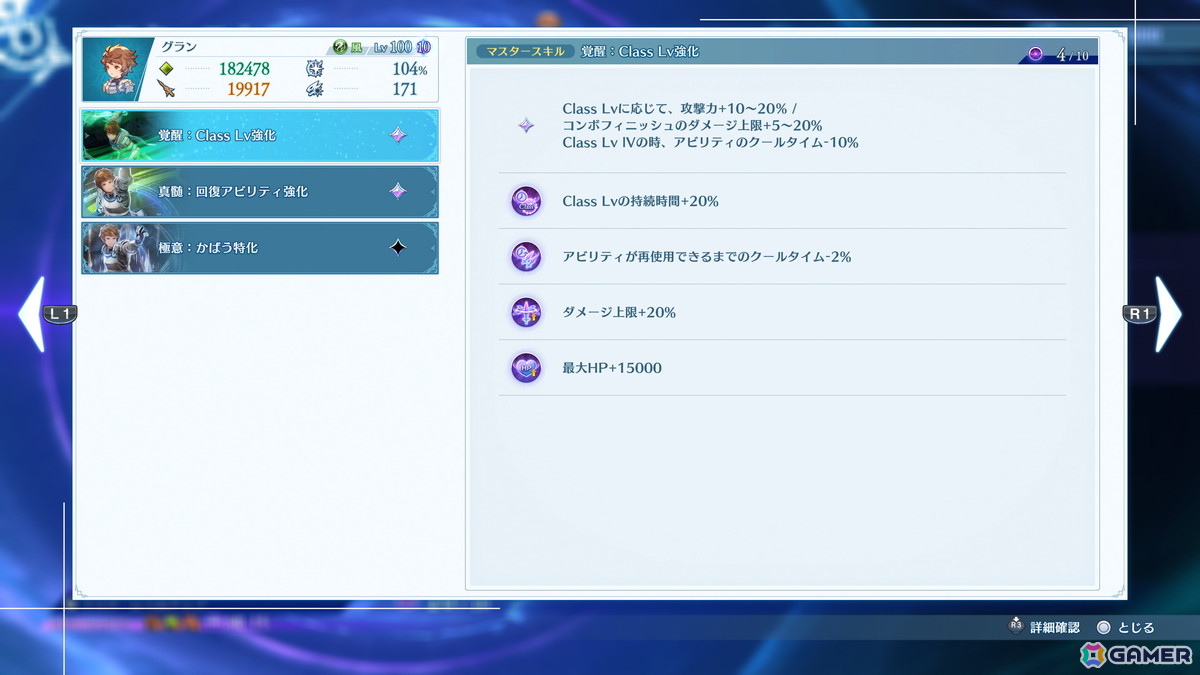Screen dimensions: 1200x675
Task: Click the 104% stat value
Action: [x=410, y=69]
